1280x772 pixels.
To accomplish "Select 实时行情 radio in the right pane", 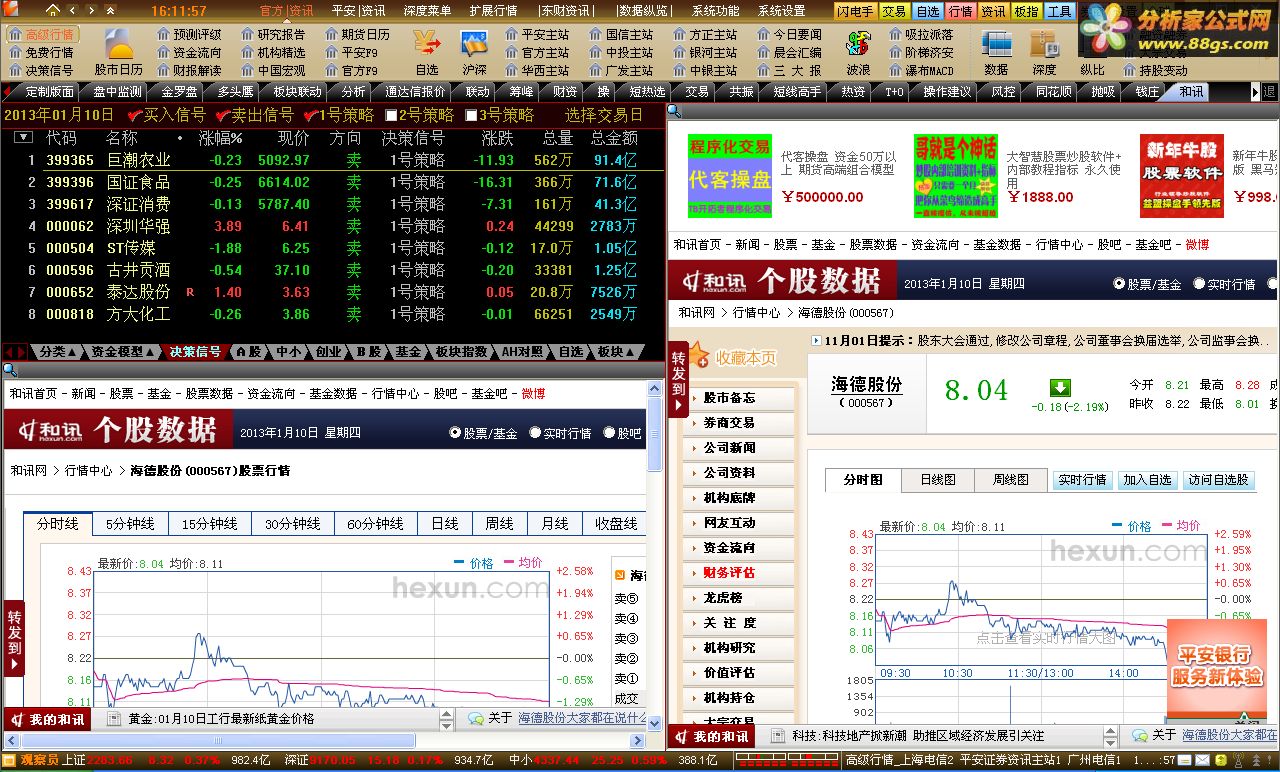I will pyautogui.click(x=1199, y=284).
